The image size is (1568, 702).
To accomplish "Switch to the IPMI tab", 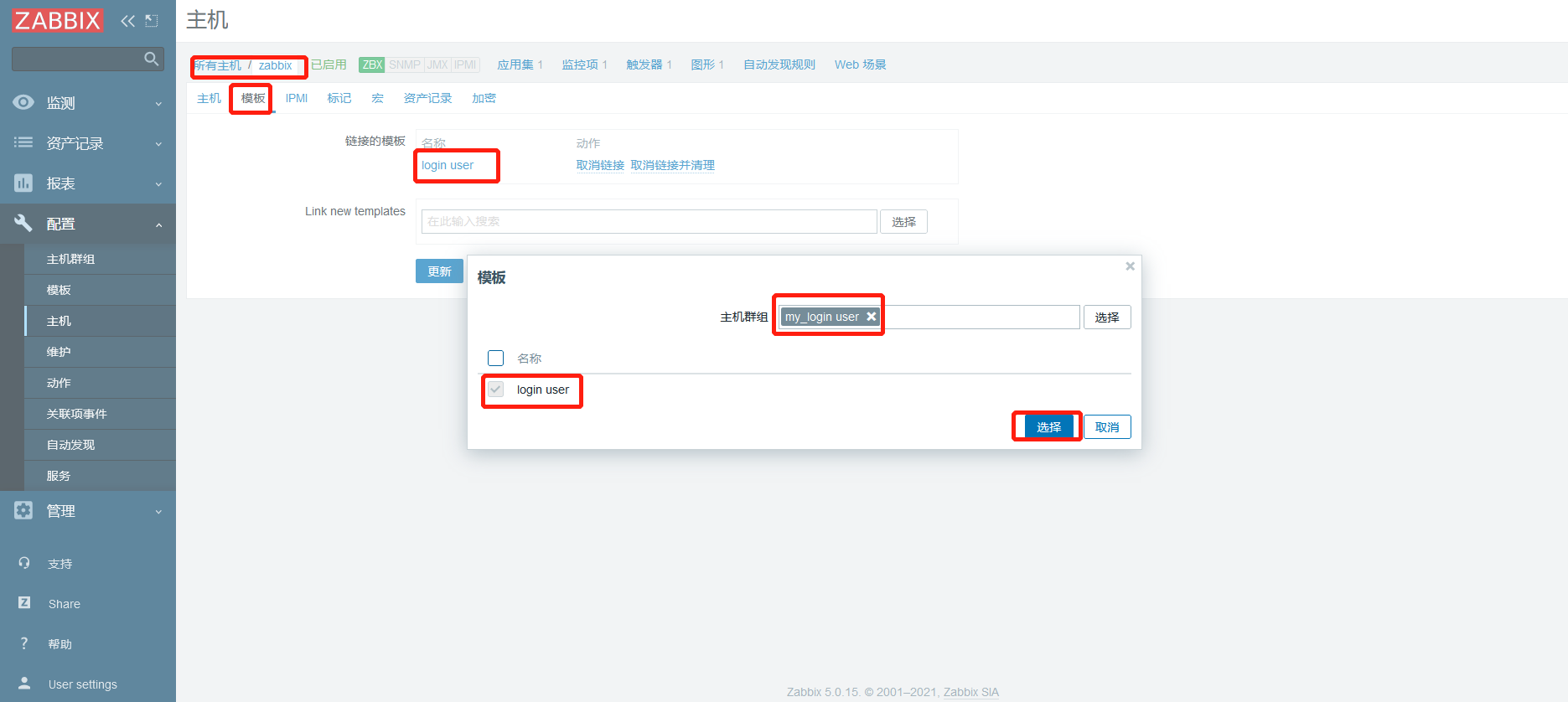I will tap(297, 98).
